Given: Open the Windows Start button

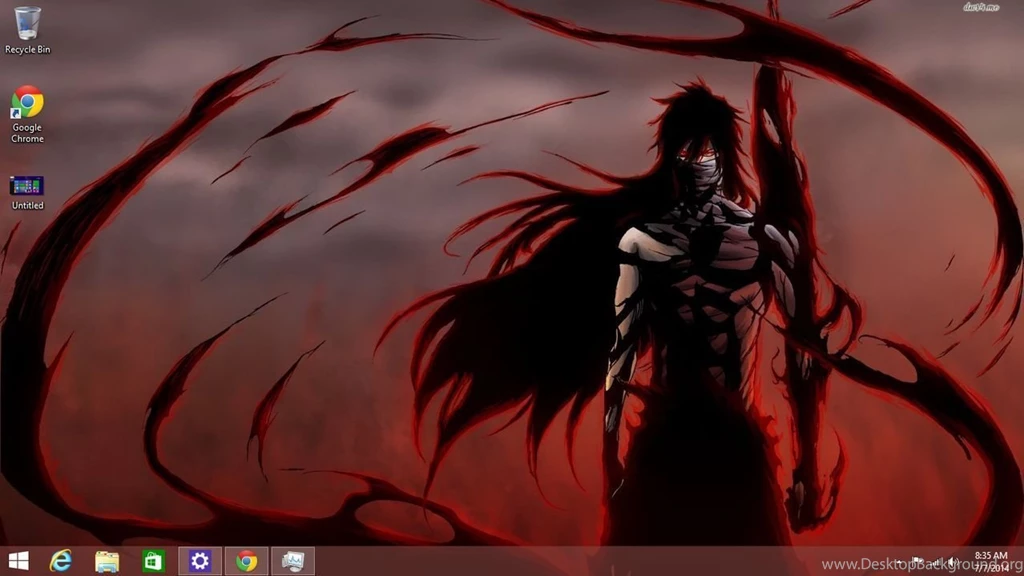Looking at the screenshot, I should (x=18, y=561).
